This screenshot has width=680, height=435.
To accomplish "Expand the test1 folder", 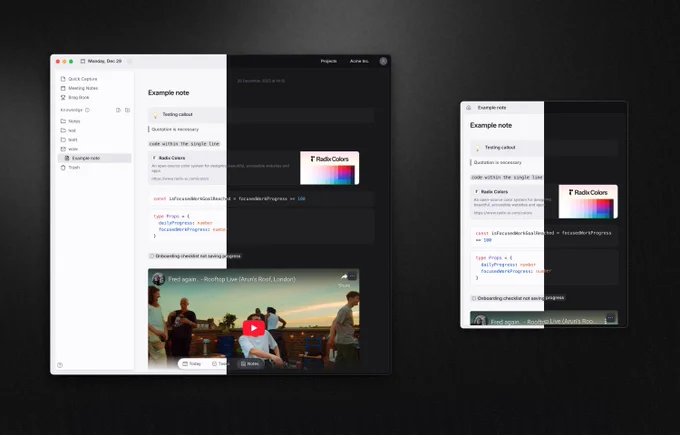I will click(69, 140).
